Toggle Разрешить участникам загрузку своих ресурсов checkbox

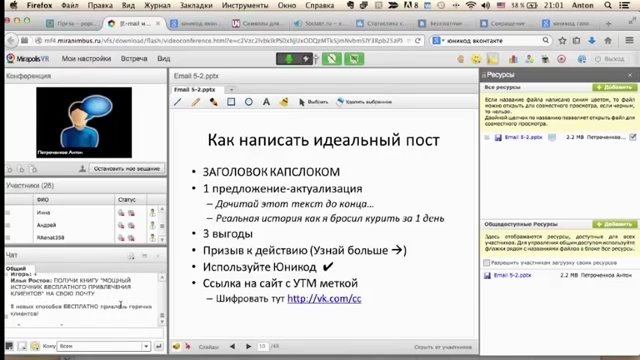(x=487, y=263)
